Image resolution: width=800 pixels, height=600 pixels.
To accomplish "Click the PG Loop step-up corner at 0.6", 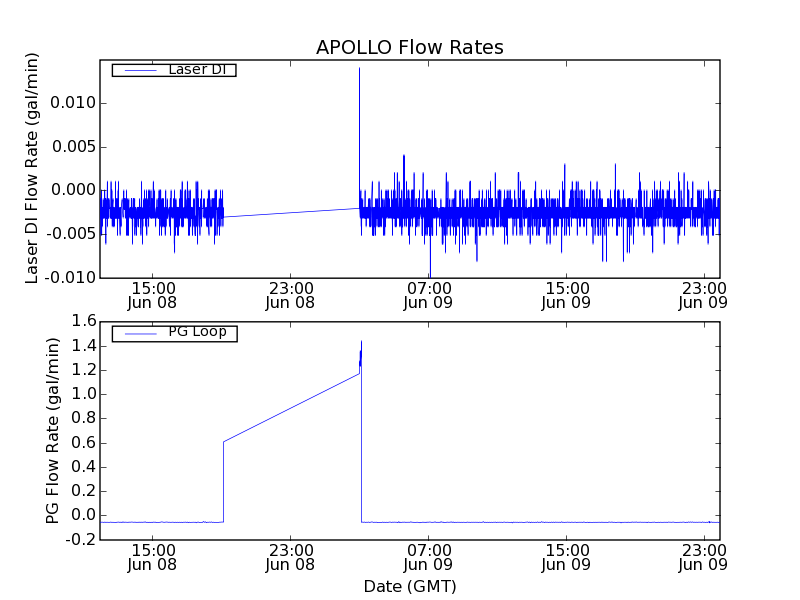I will (x=223, y=442).
